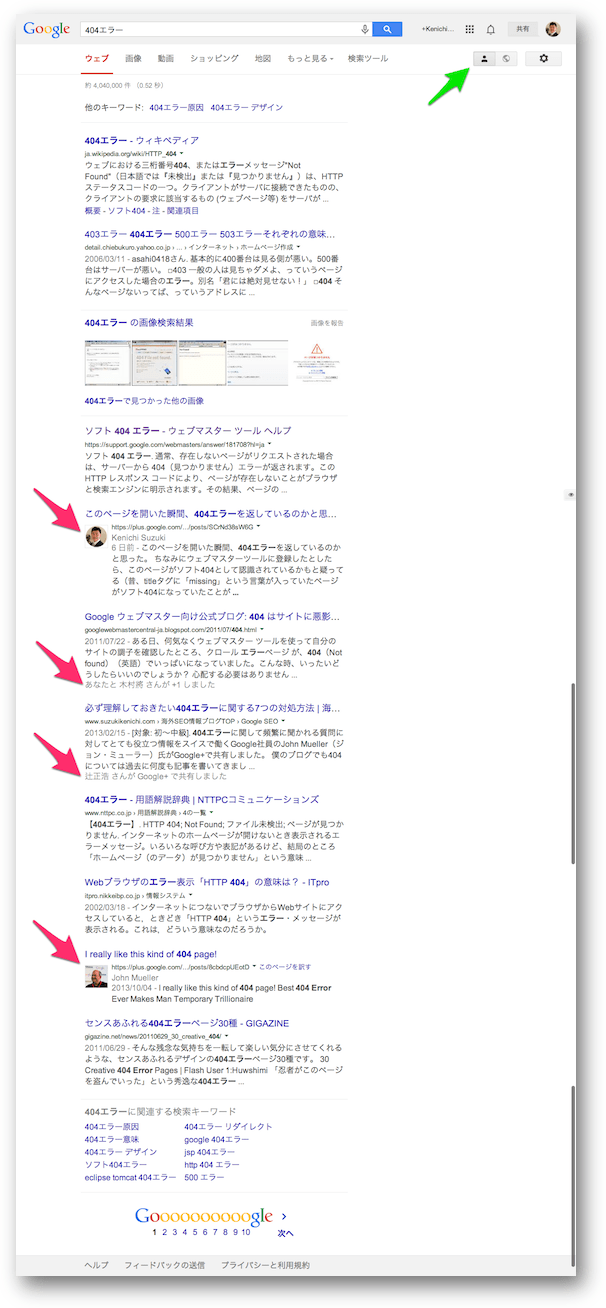Expand the dropdown beside the googlewebmastercentral-ja URL

(264, 630)
